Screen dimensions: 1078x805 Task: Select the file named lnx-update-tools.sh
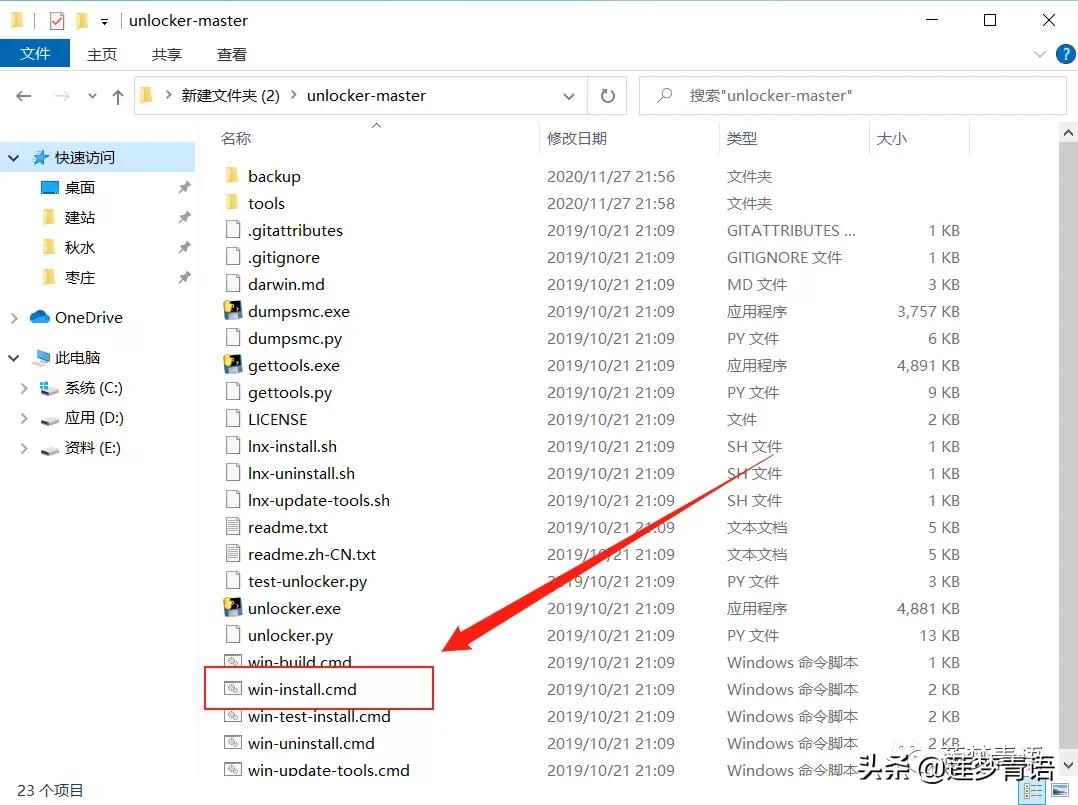[319, 500]
